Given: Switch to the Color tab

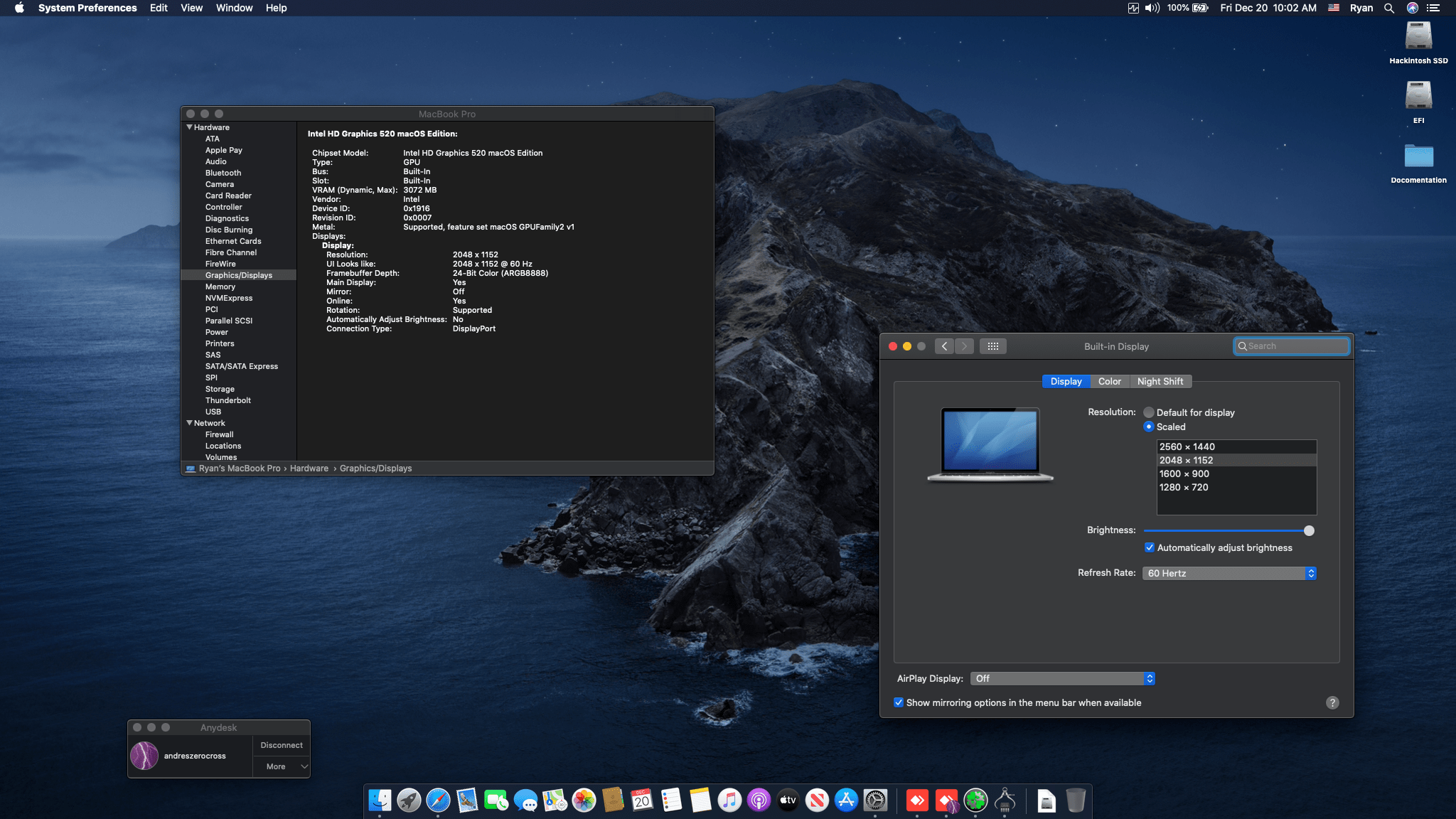Looking at the screenshot, I should pos(1109,382).
